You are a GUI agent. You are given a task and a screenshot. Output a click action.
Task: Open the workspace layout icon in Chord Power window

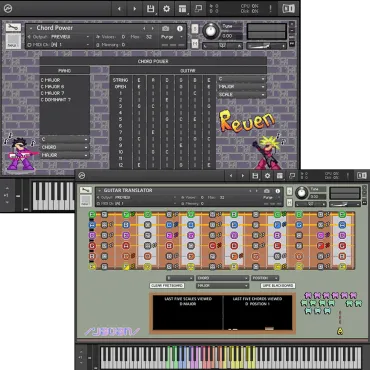182,9
